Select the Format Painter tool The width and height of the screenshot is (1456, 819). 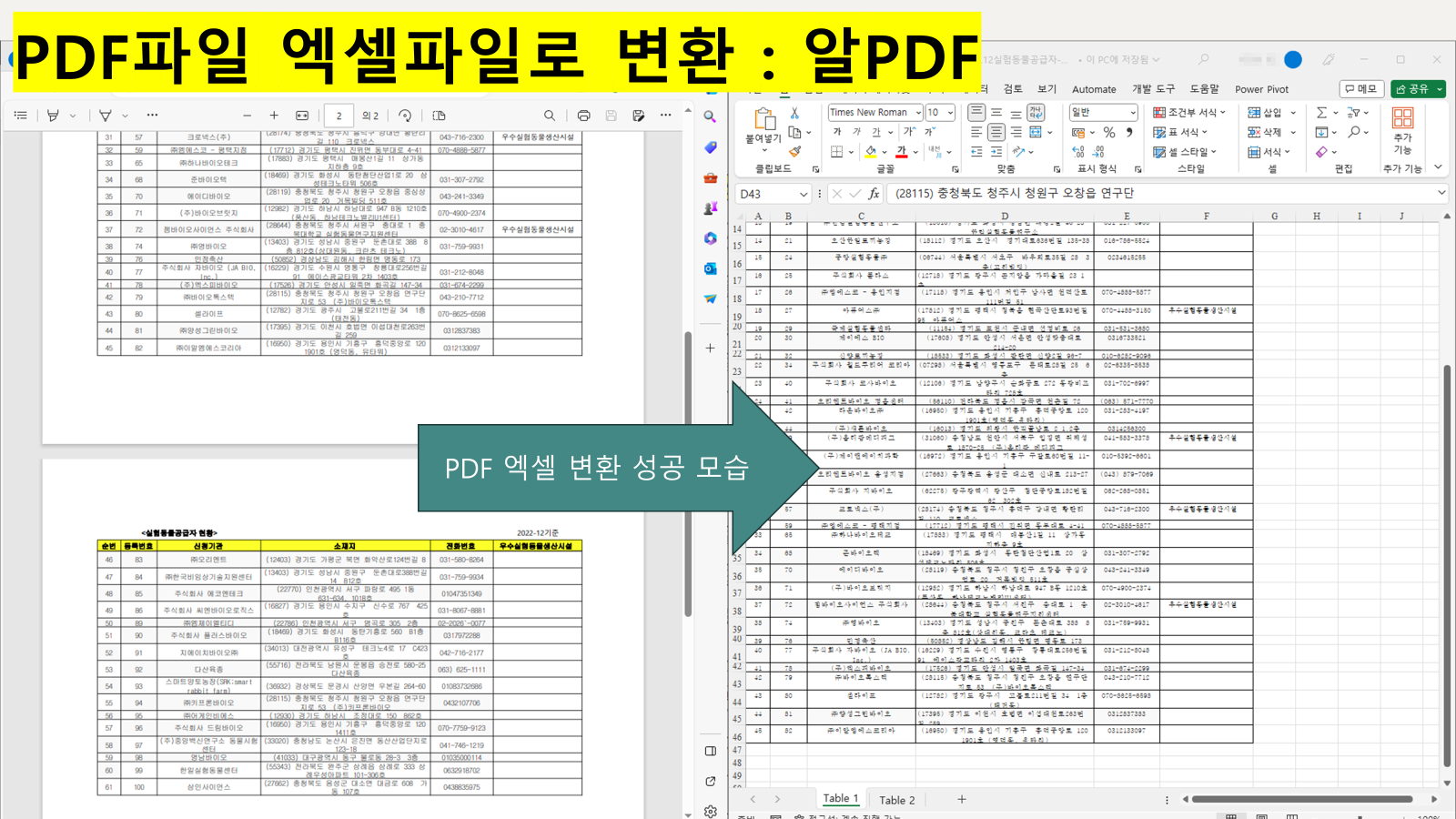click(x=794, y=152)
